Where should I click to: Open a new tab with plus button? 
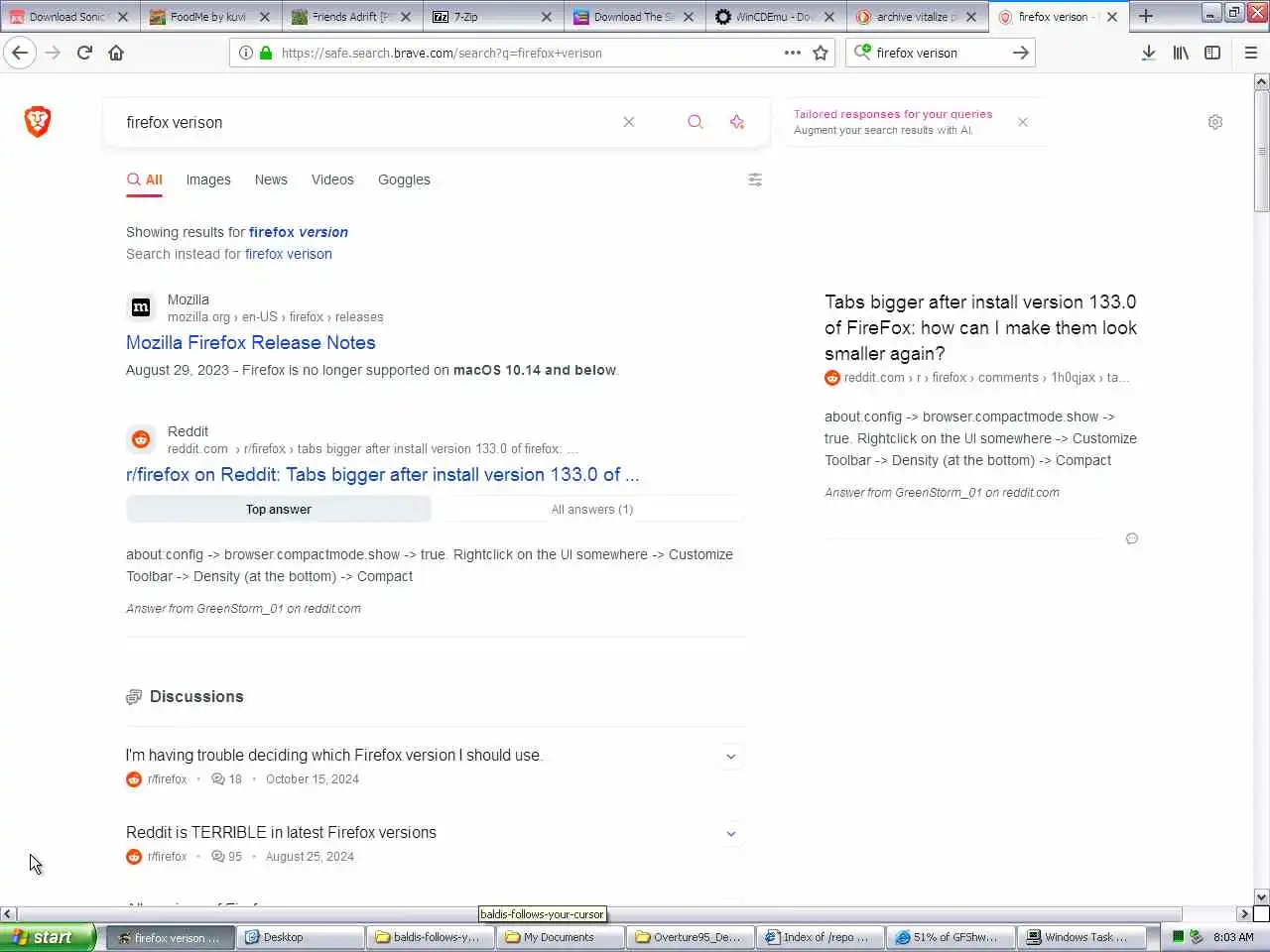[x=1146, y=16]
